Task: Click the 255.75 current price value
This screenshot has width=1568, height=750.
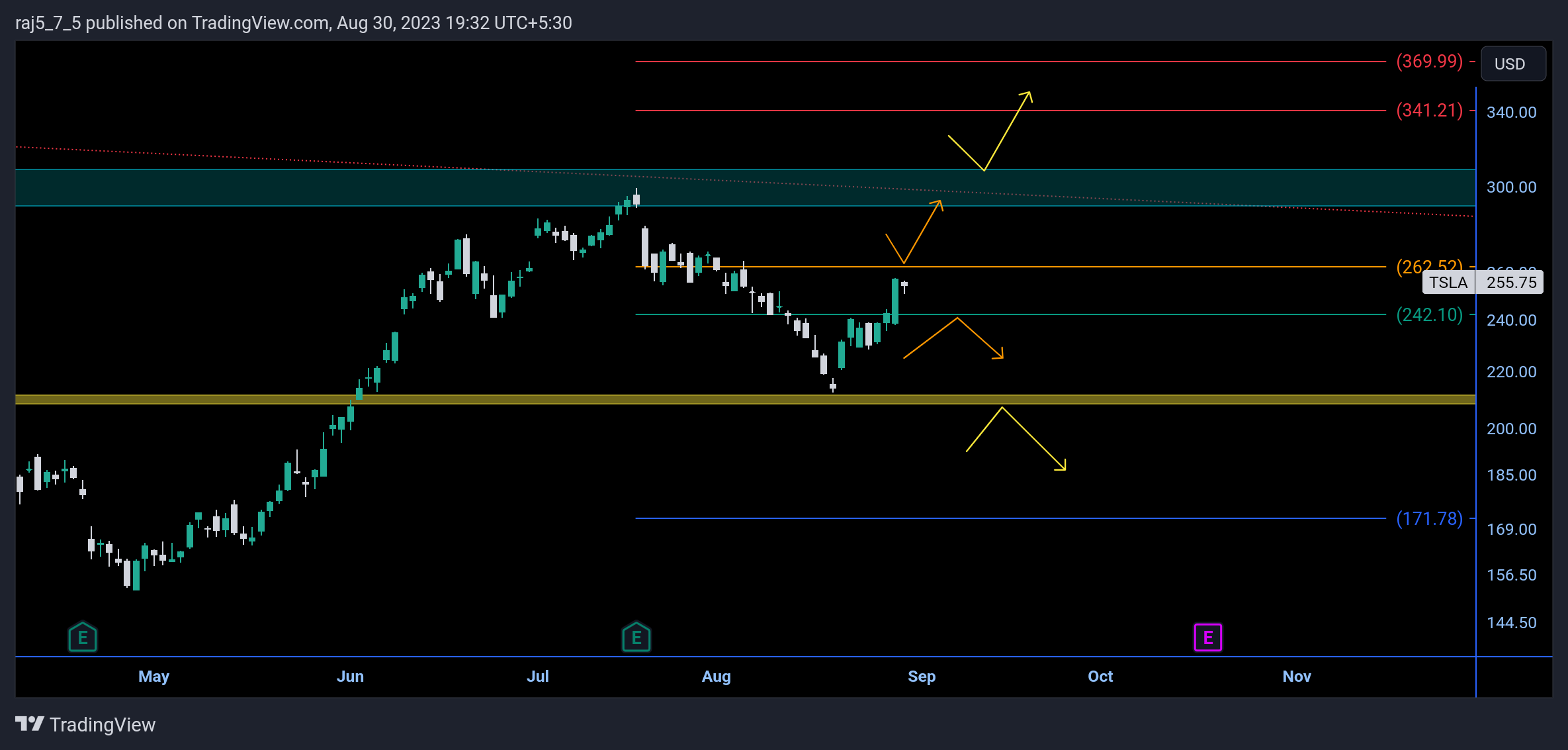Action: (1511, 283)
